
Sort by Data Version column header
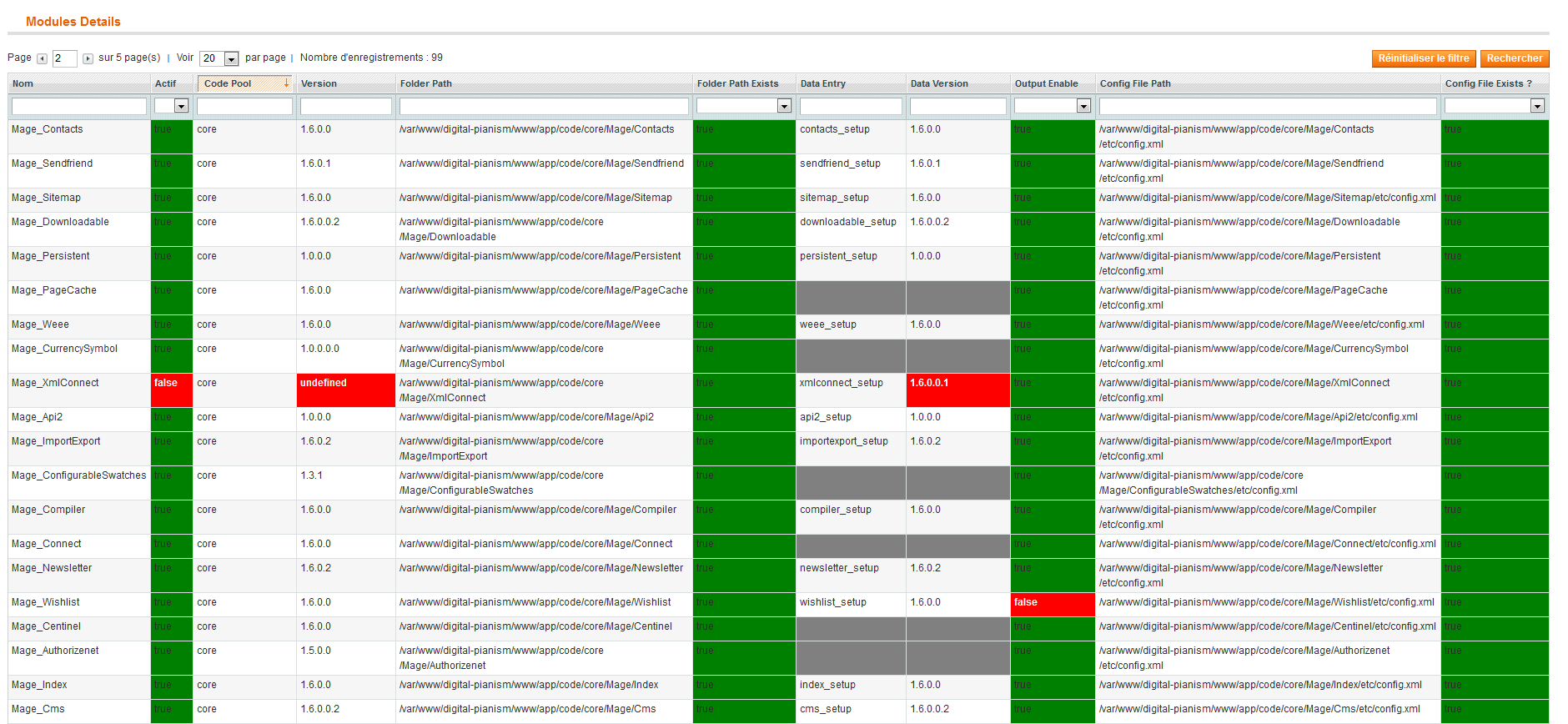[939, 83]
